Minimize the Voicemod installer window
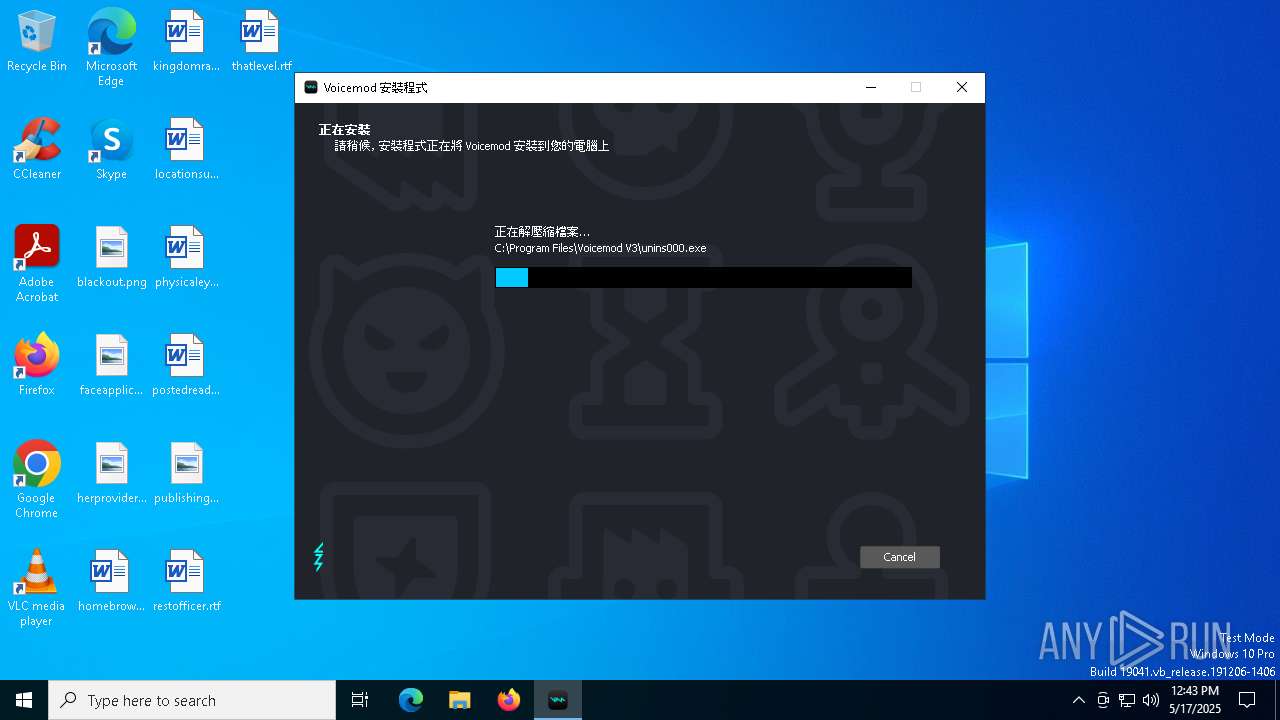1280x720 pixels. (x=871, y=88)
